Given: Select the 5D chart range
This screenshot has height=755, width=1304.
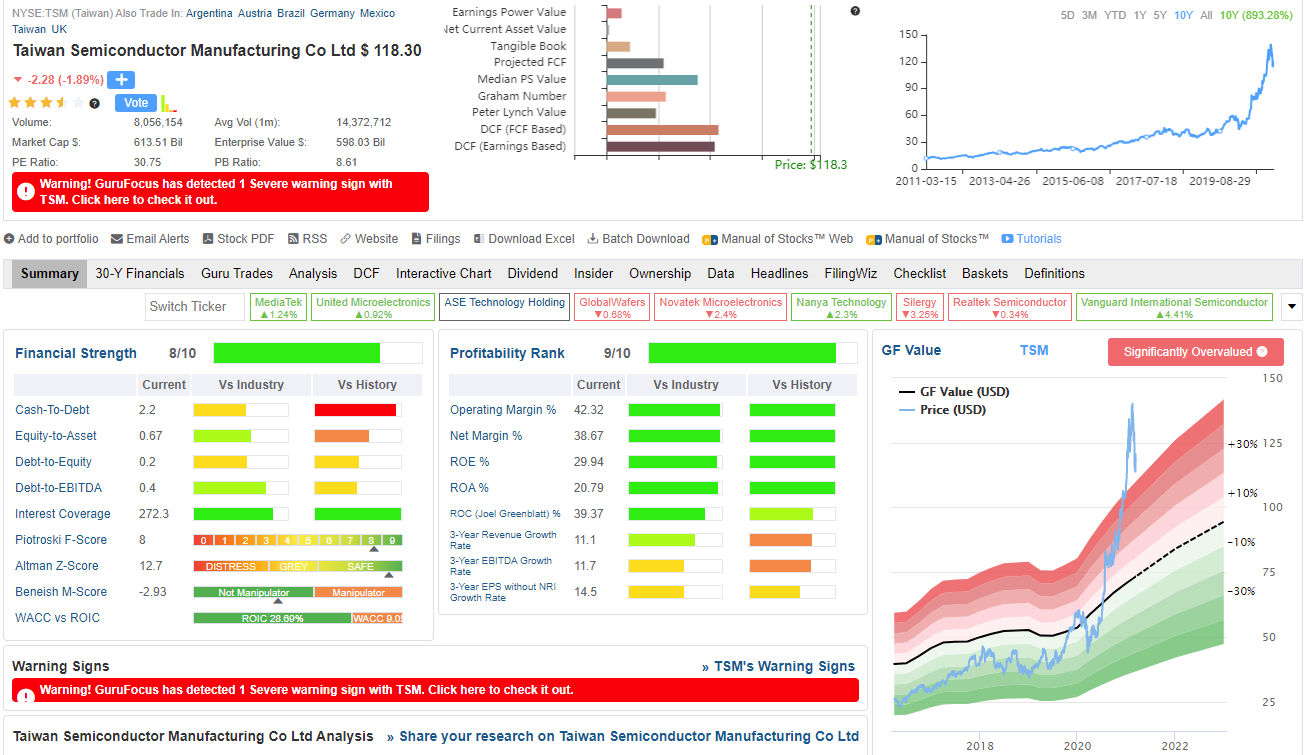Looking at the screenshot, I should pos(1067,15).
